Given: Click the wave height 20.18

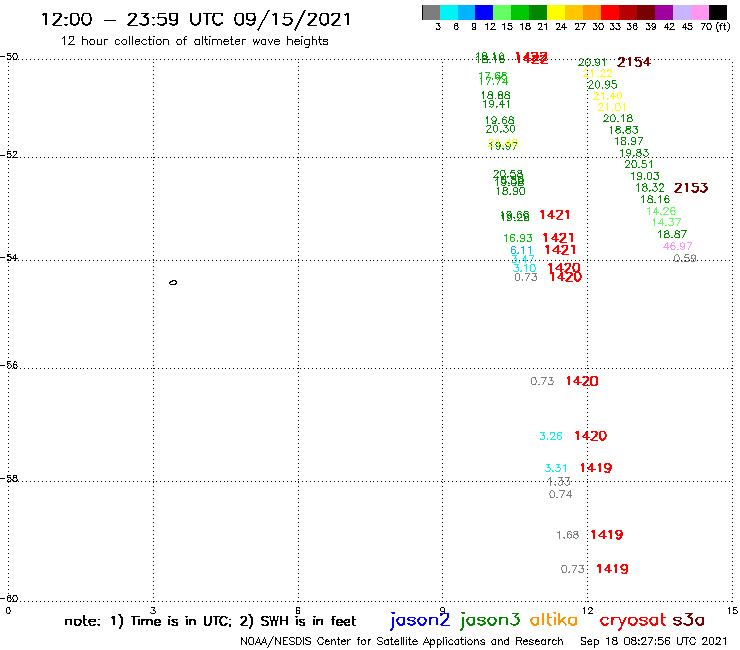Looking at the screenshot, I should (x=618, y=118).
